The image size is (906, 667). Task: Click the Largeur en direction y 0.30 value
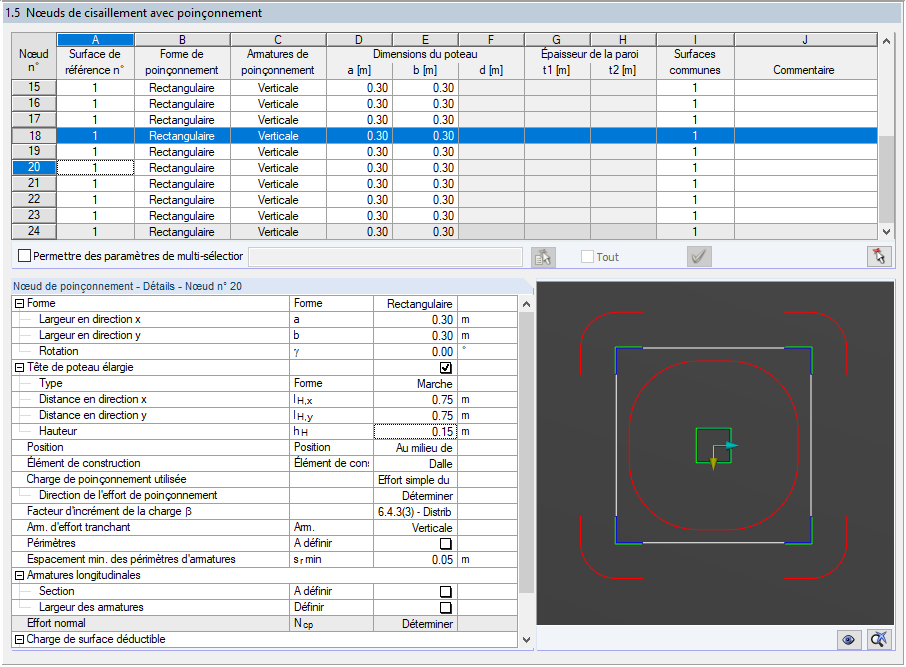coord(415,336)
